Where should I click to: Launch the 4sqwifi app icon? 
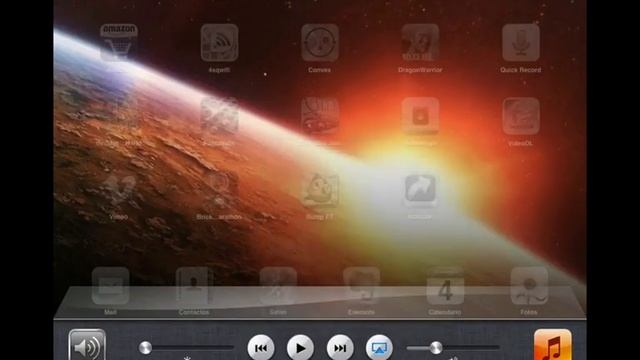tap(220, 42)
